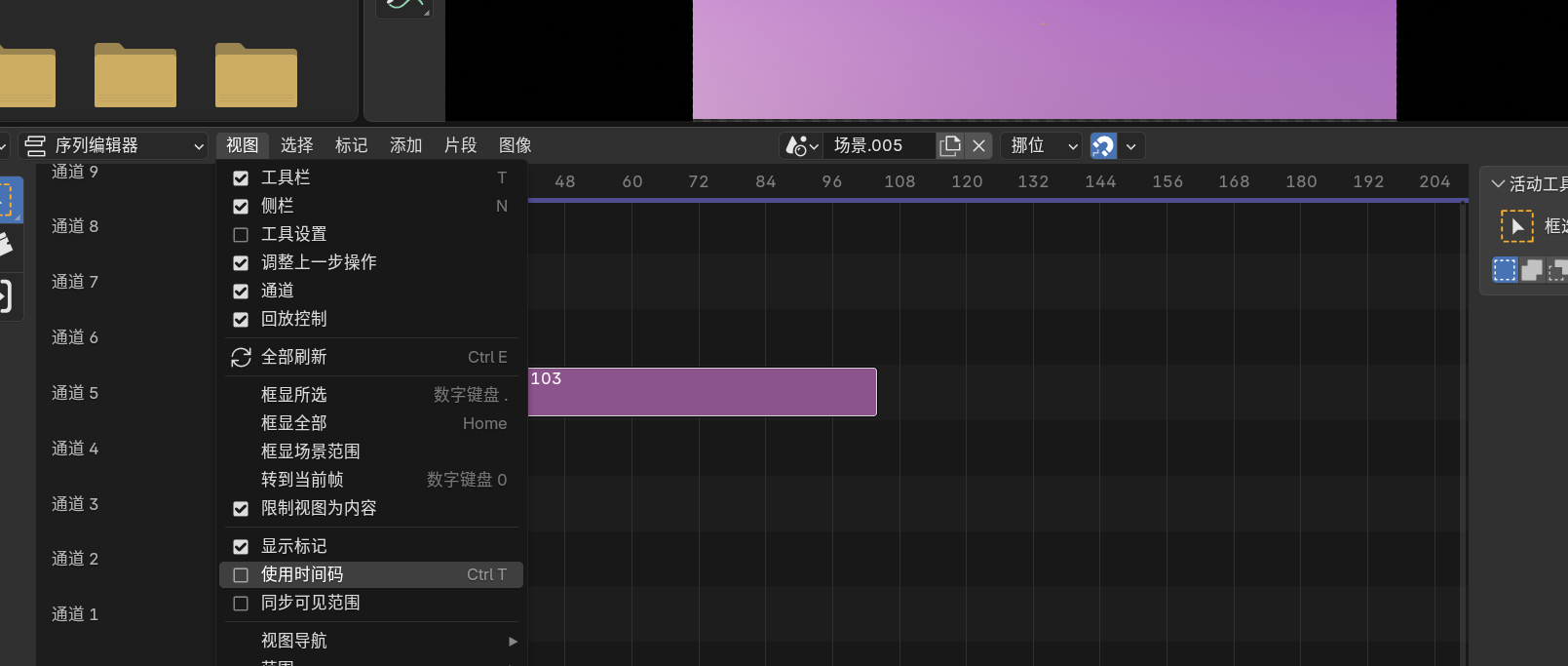The height and width of the screenshot is (666, 1568).
Task: Uncheck the 工具栏 checkbox
Action: click(241, 178)
